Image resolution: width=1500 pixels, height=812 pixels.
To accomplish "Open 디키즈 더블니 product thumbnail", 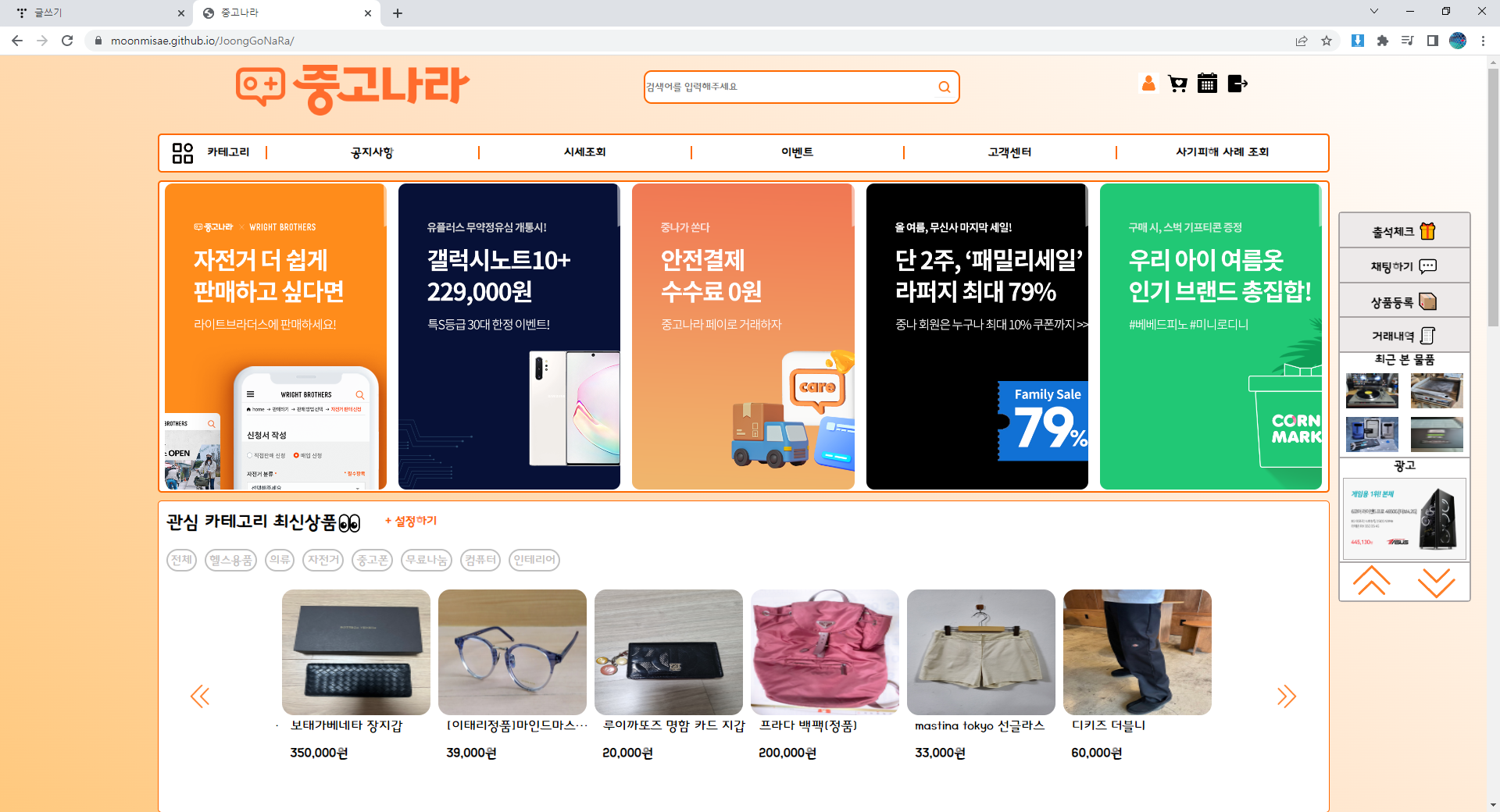I will coord(1137,652).
